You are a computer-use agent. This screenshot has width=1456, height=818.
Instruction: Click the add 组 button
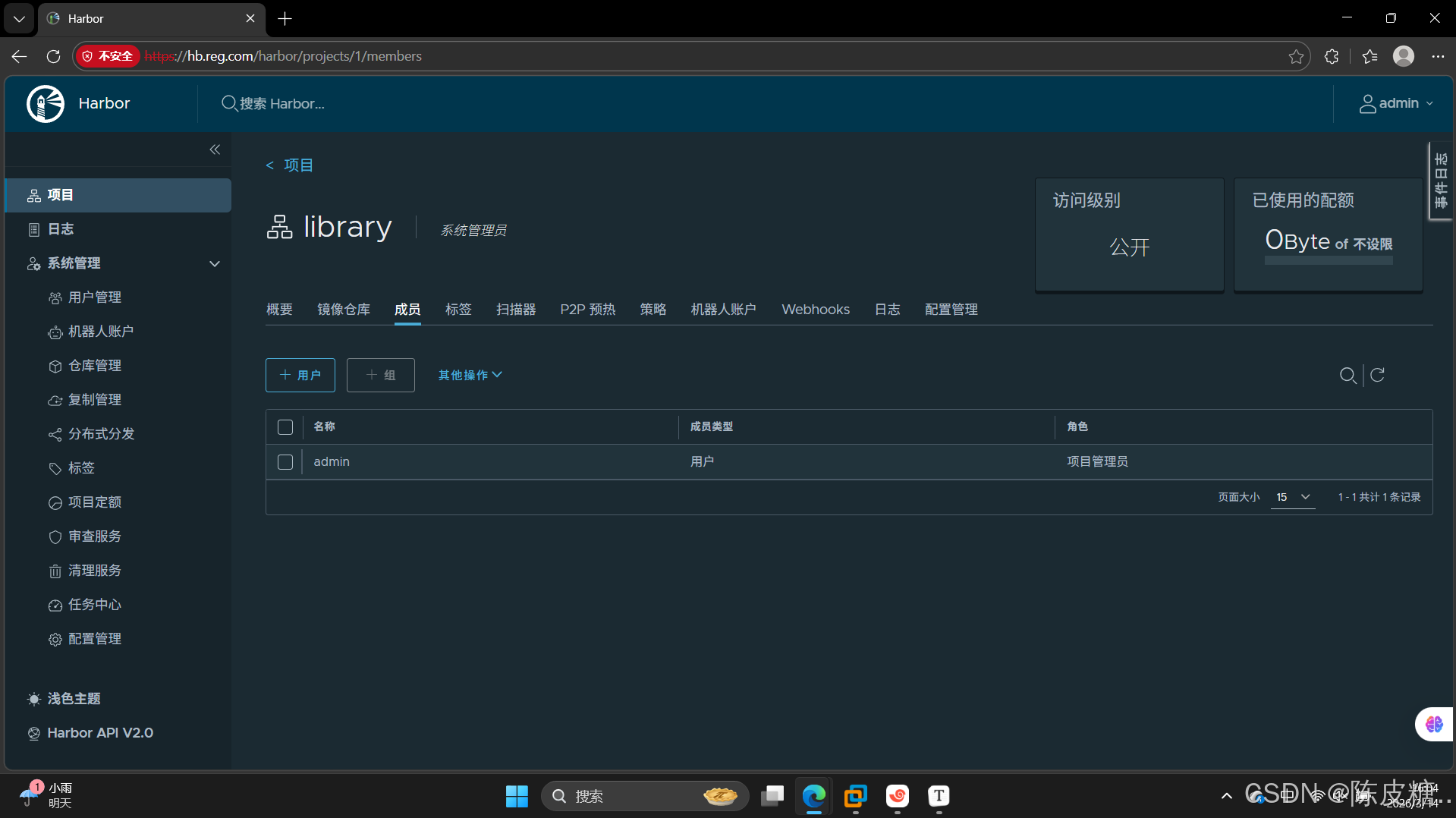click(x=381, y=375)
